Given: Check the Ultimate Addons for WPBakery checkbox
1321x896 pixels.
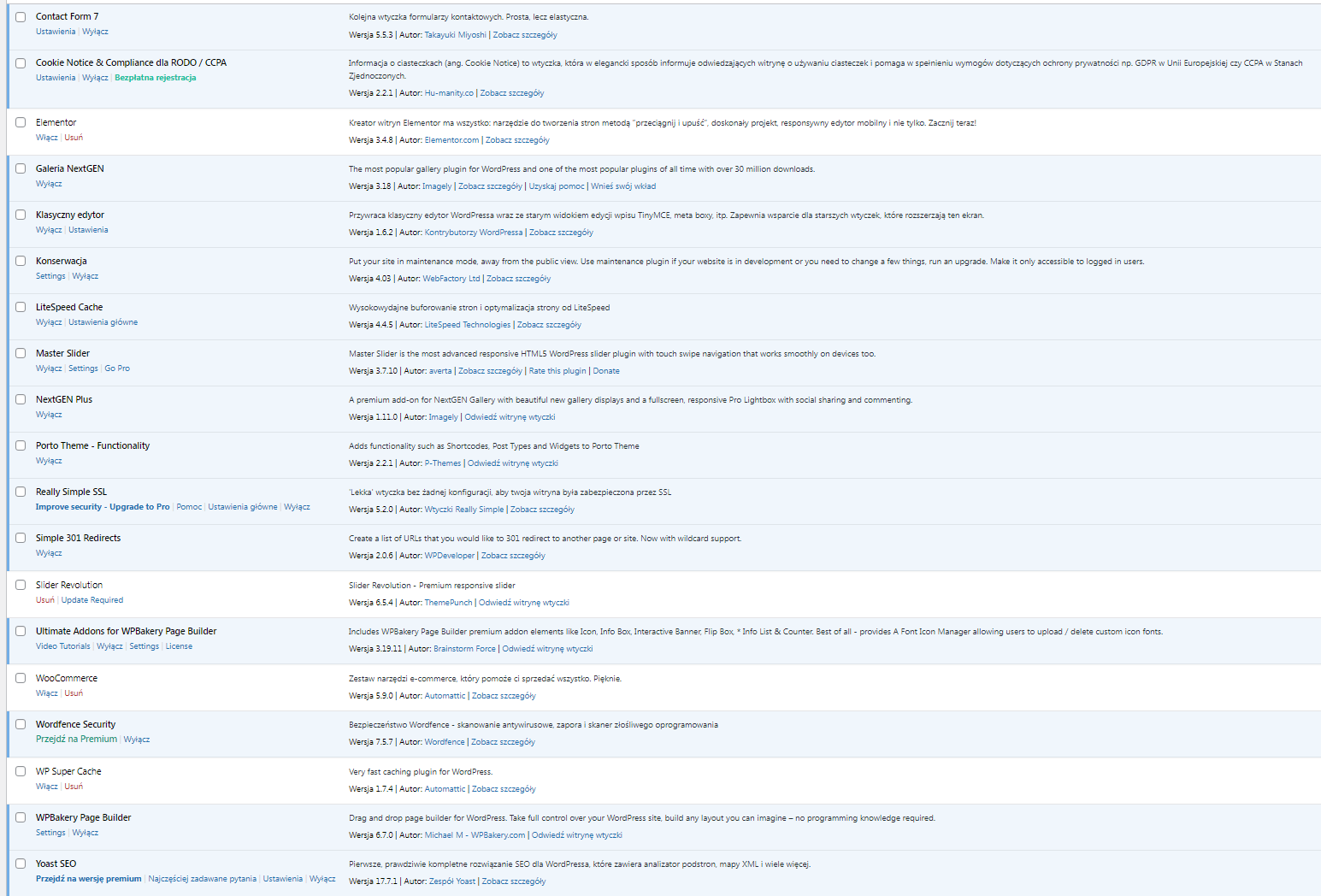Looking at the screenshot, I should [21, 631].
